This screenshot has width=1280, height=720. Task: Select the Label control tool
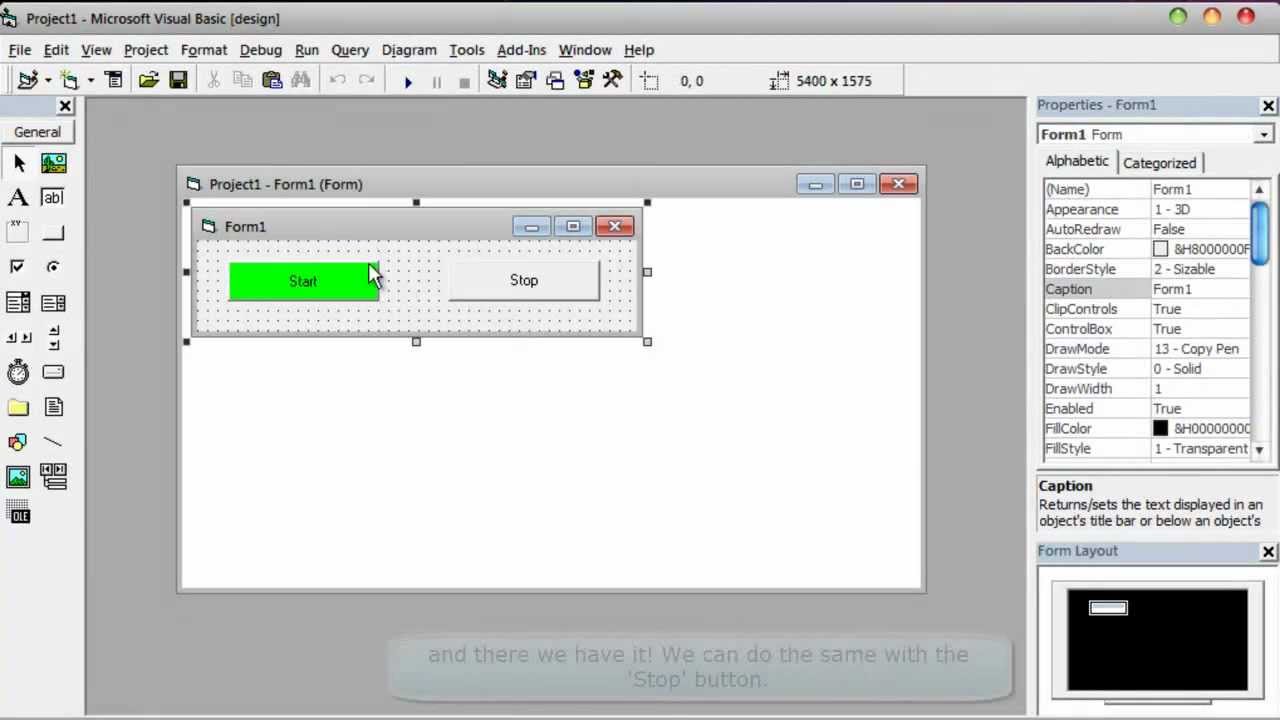(18, 198)
